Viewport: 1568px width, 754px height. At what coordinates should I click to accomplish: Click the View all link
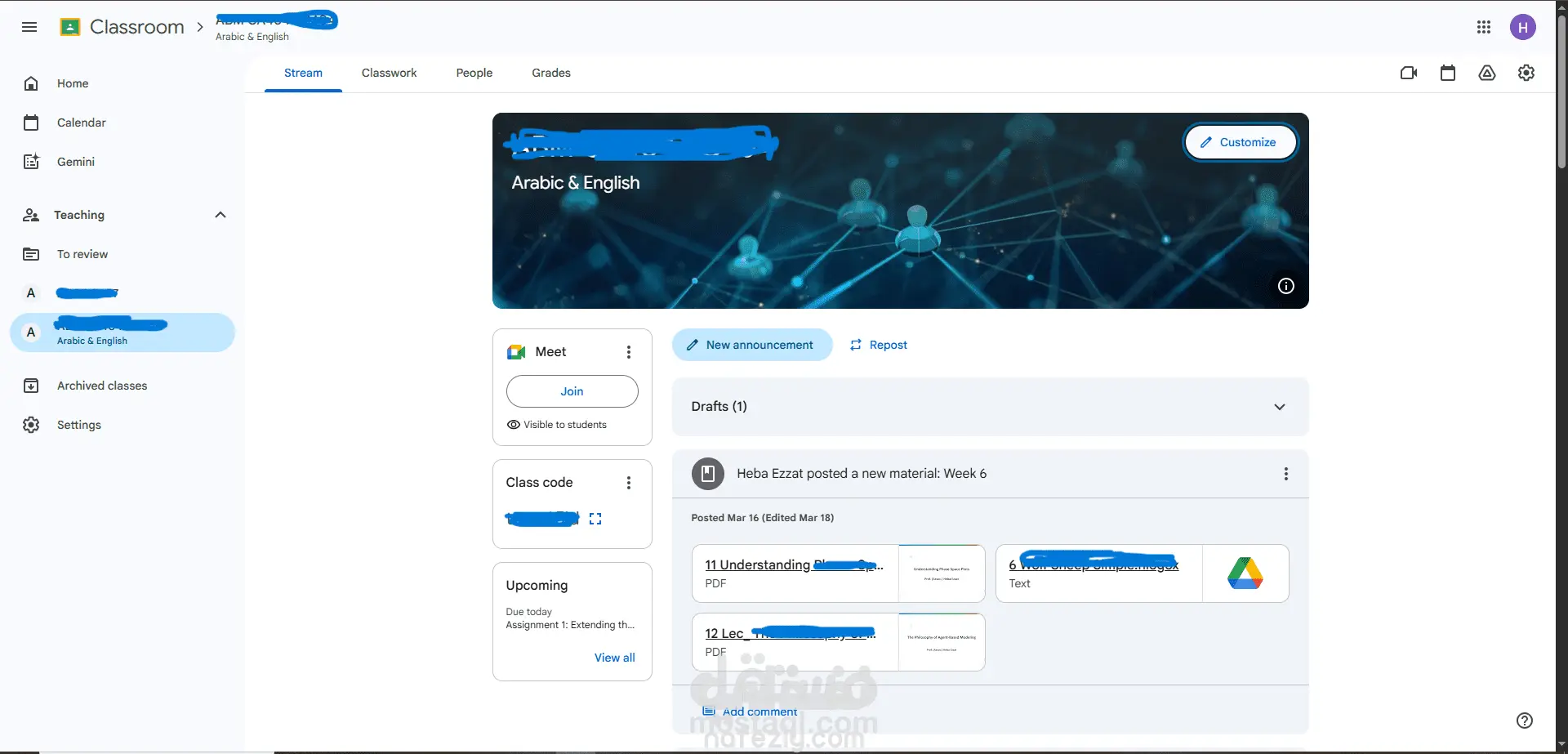[x=615, y=658]
